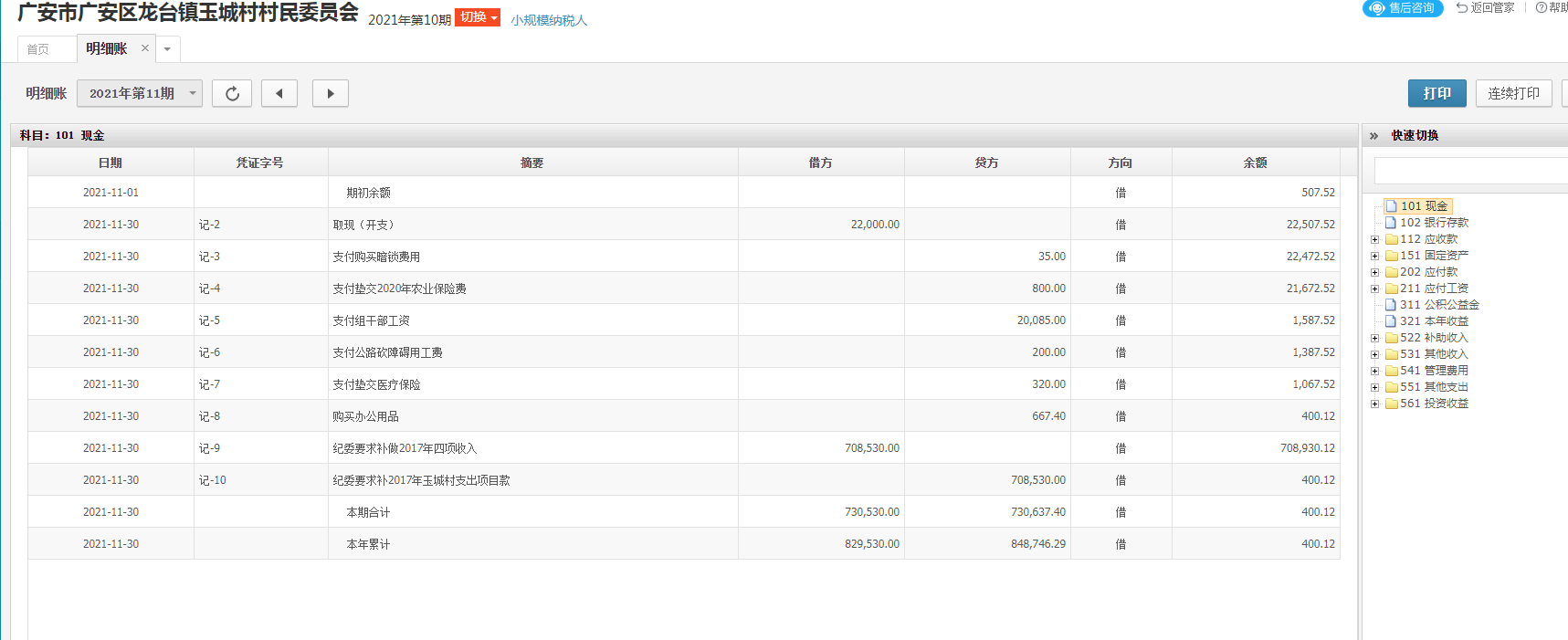Click the quick switch search field
Image resolution: width=1568 pixels, height=640 pixels.
(x=1471, y=170)
